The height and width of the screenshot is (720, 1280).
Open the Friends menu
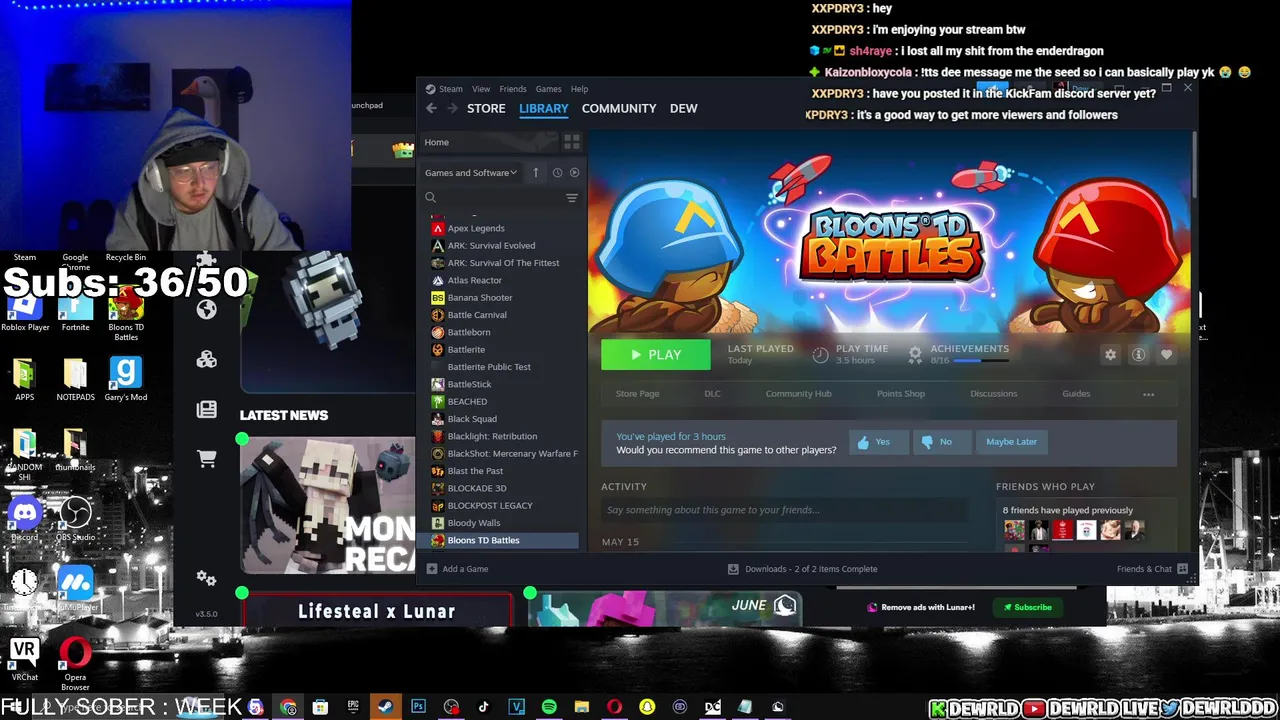point(513,89)
